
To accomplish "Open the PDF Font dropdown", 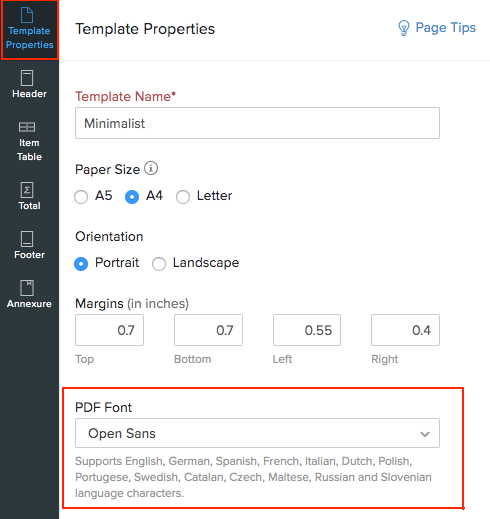I will (257, 433).
